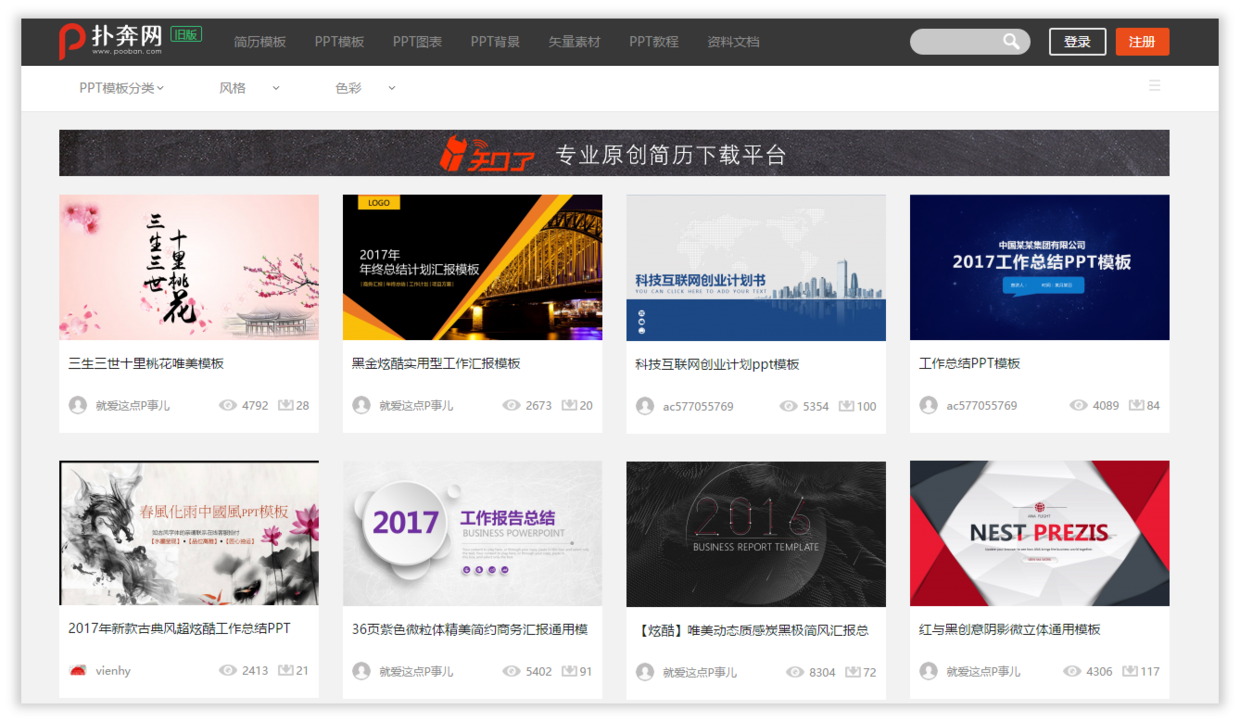Switch to the PPT背景 tab
The image size is (1240, 722).
point(494,41)
